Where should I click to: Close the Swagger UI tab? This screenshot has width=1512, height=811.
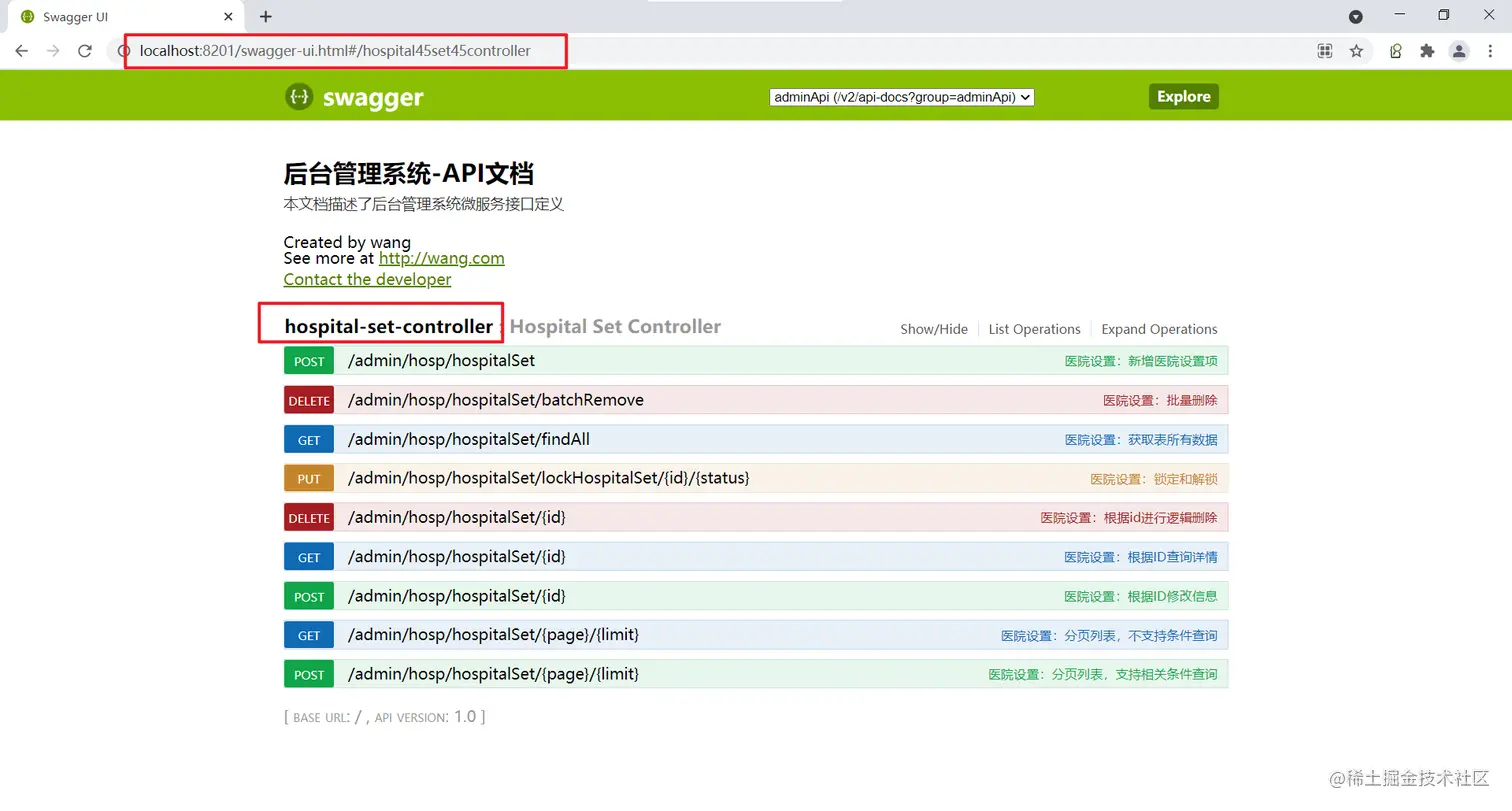point(229,17)
